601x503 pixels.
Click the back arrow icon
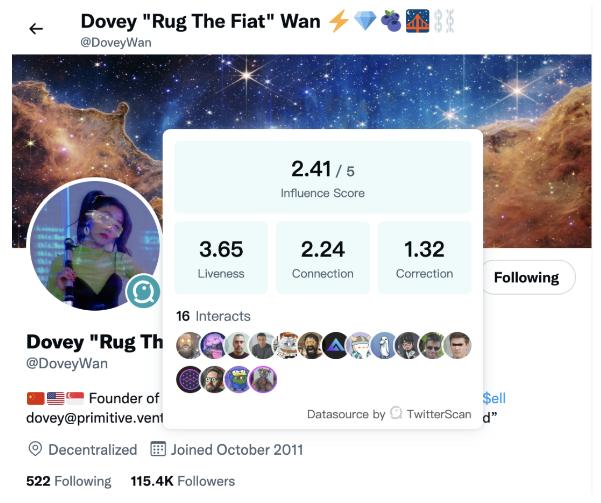coord(36,29)
